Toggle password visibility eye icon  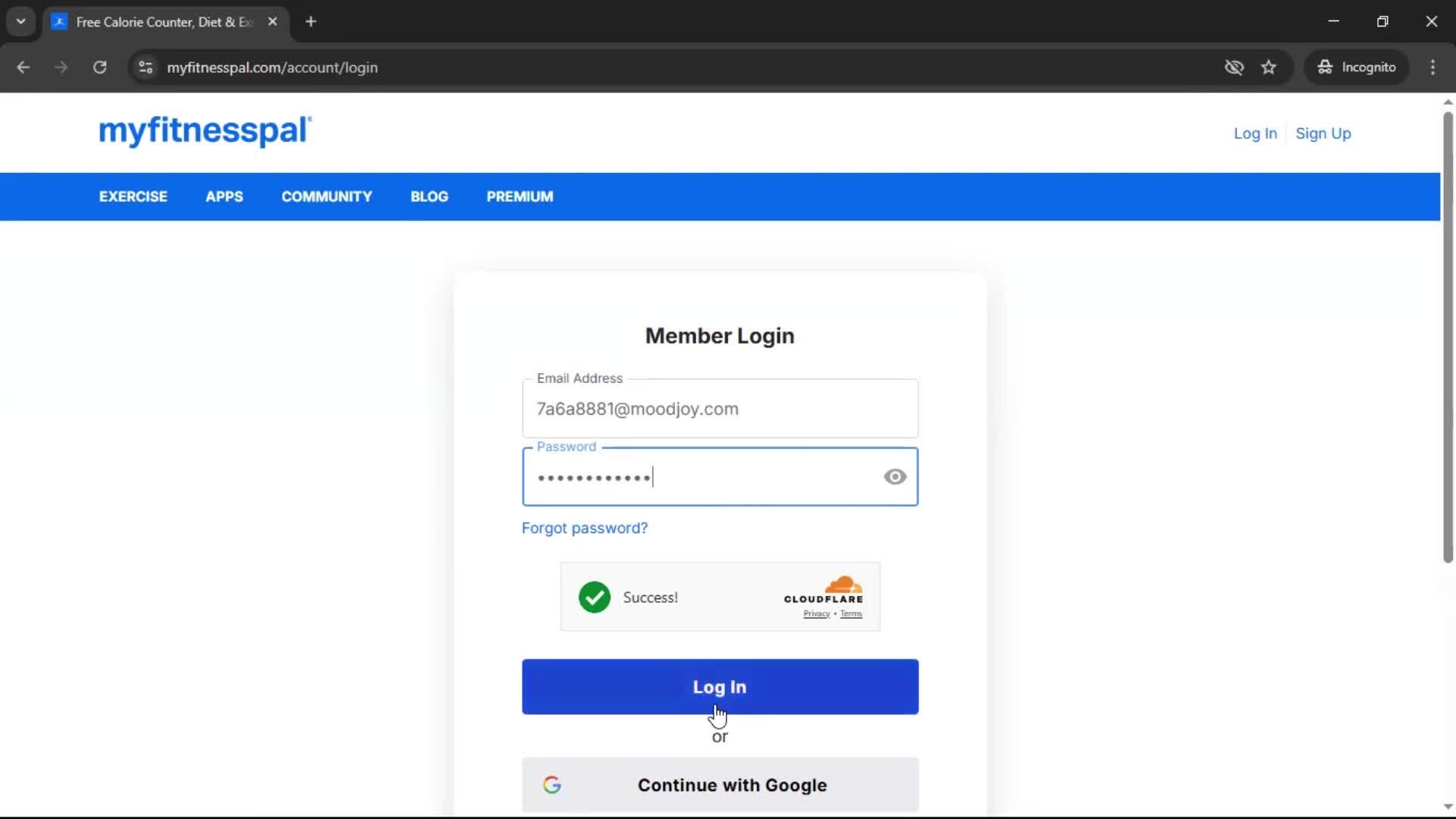pos(895,477)
